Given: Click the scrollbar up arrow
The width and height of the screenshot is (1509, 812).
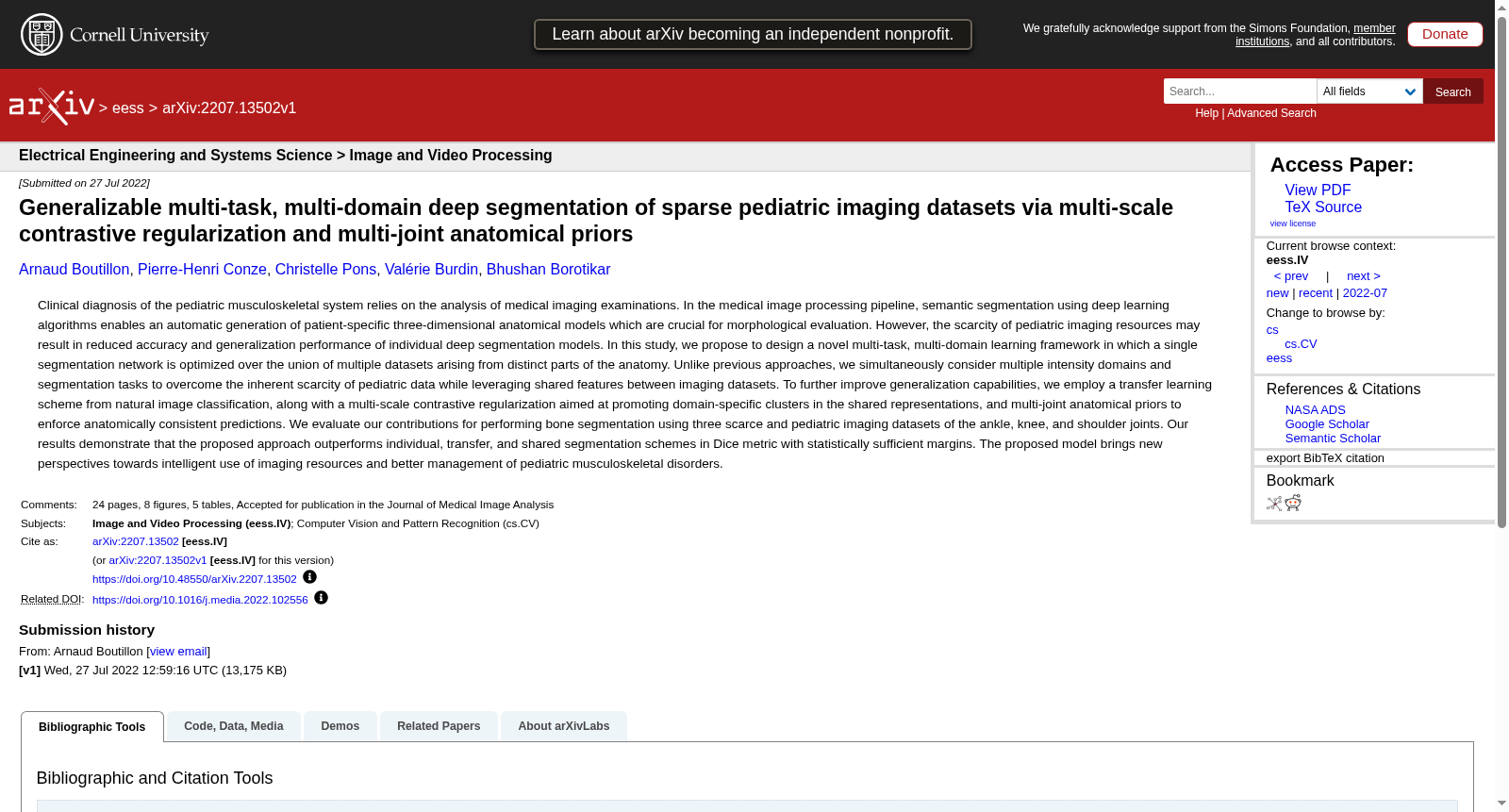Looking at the screenshot, I should (1501, 8).
